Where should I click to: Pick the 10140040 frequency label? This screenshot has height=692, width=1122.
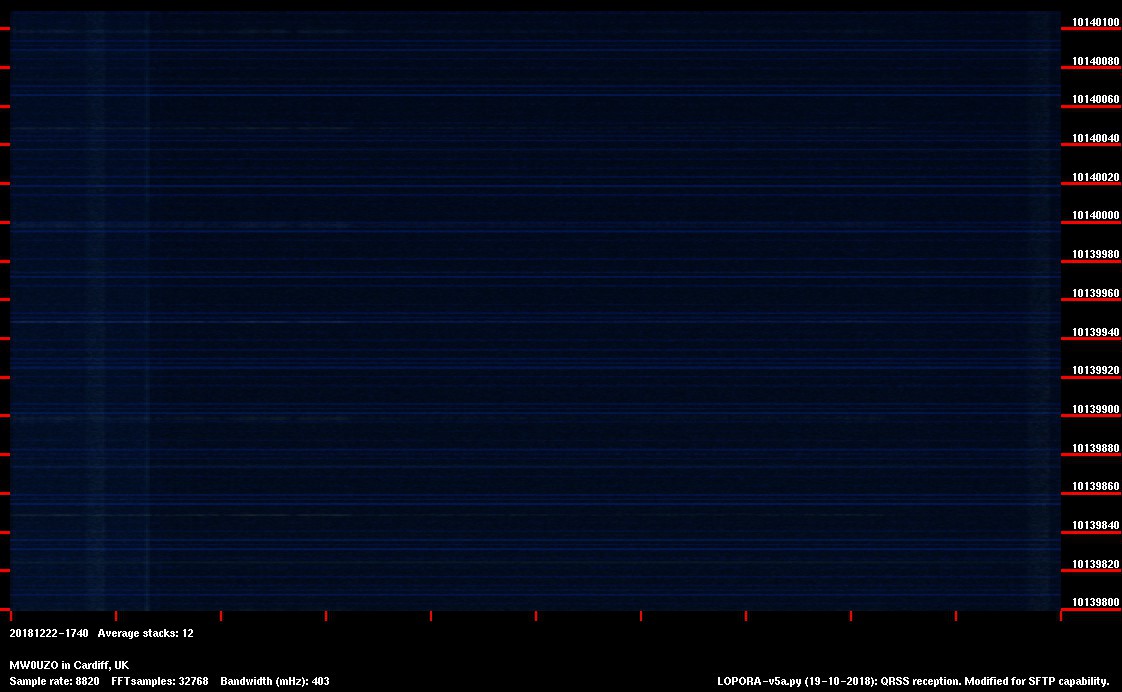tap(1095, 138)
